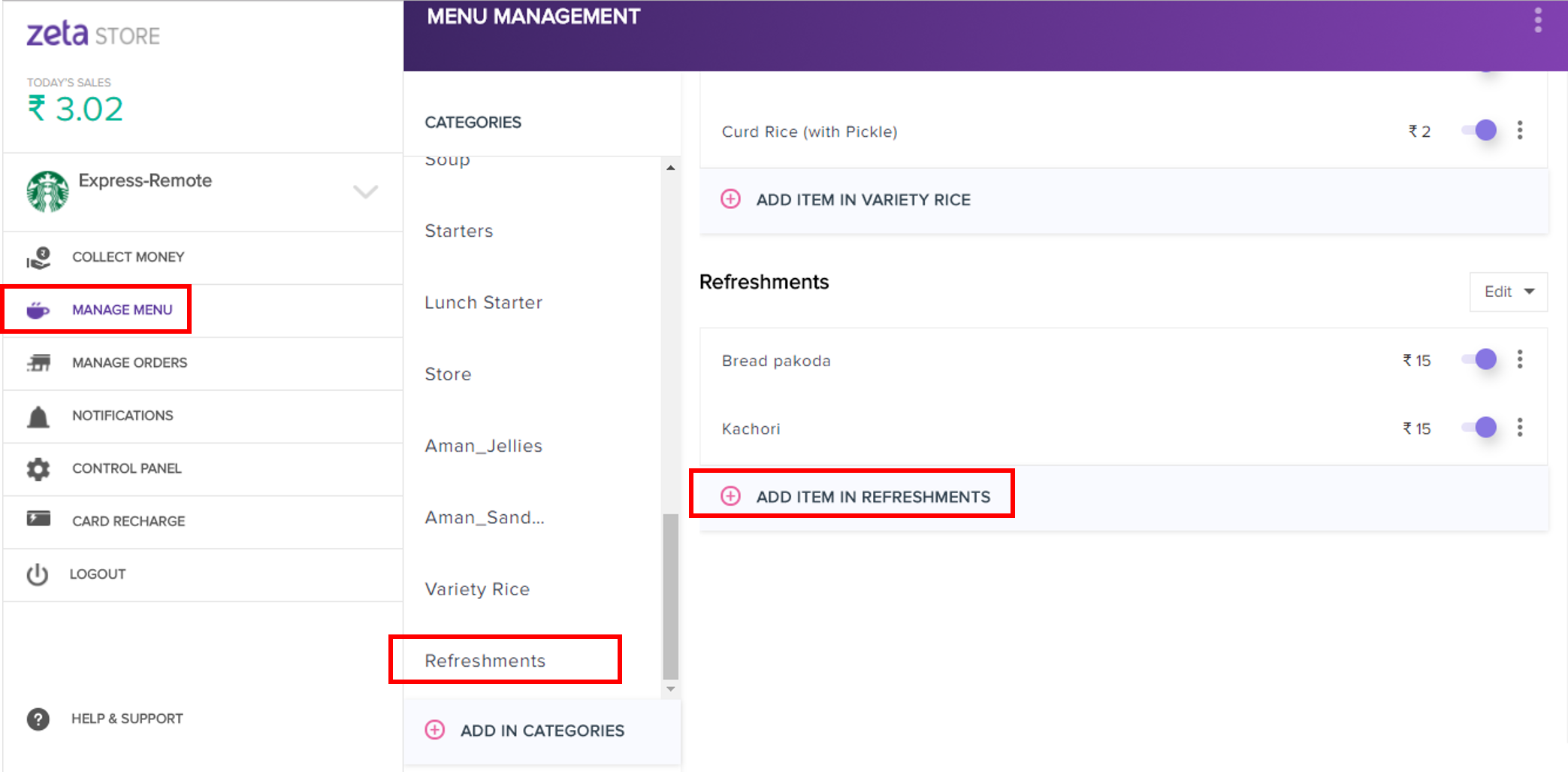Expand the Express-Remote store chevron
This screenshot has width=1568, height=772.
click(x=365, y=192)
